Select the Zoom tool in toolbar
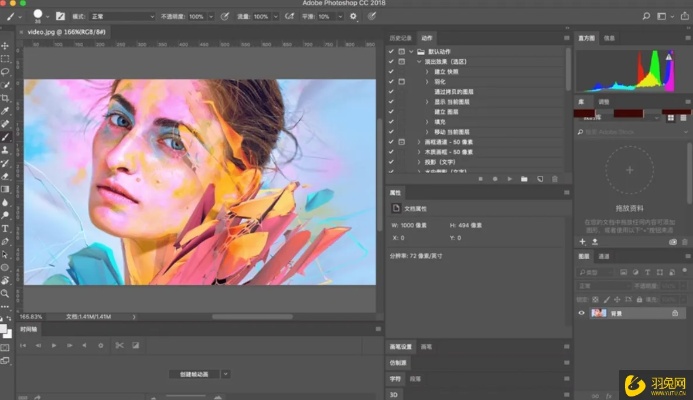Screen dimensions: 693x400 click(5, 293)
